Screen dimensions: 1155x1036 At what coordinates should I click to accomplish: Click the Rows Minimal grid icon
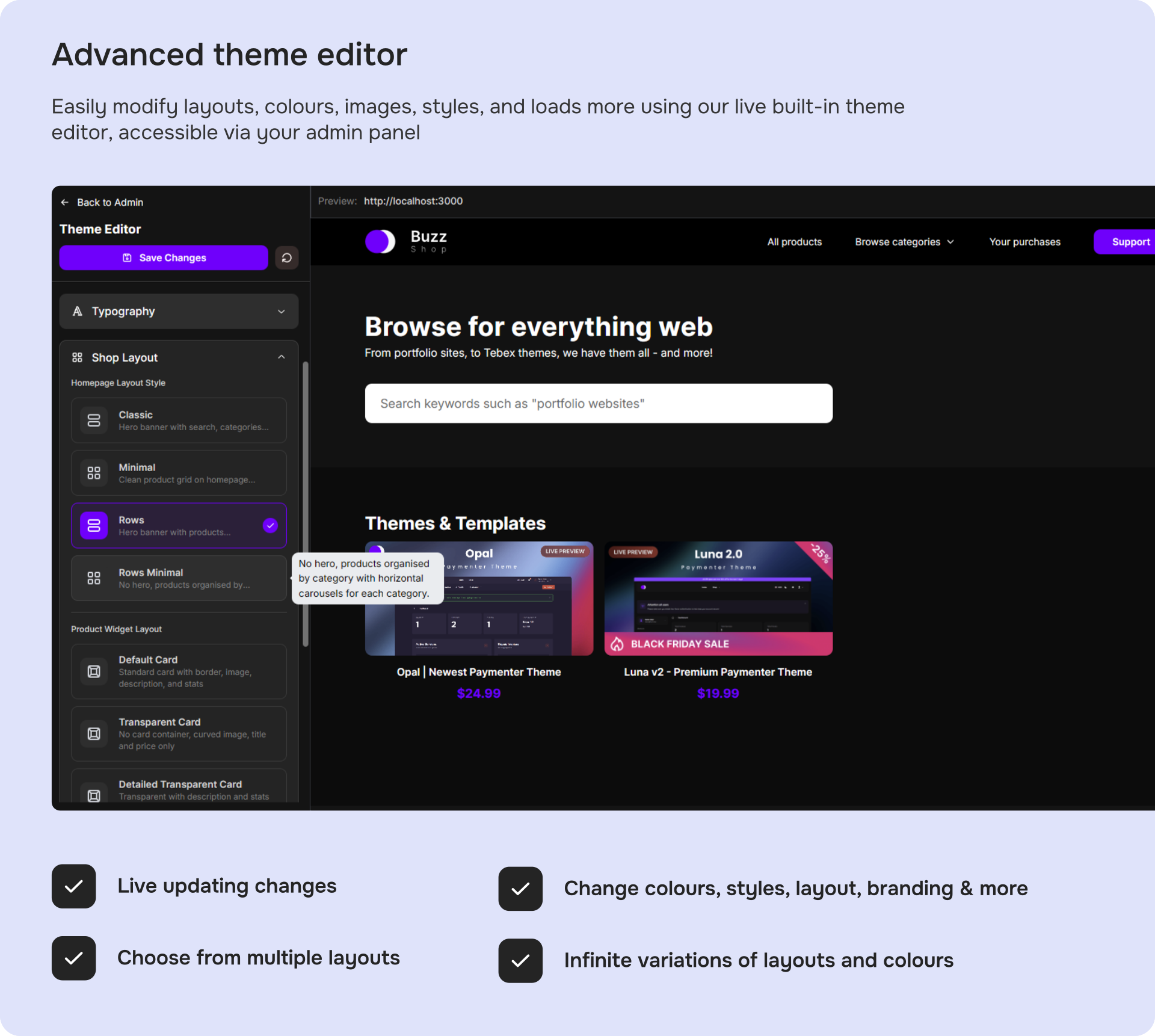(x=94, y=578)
